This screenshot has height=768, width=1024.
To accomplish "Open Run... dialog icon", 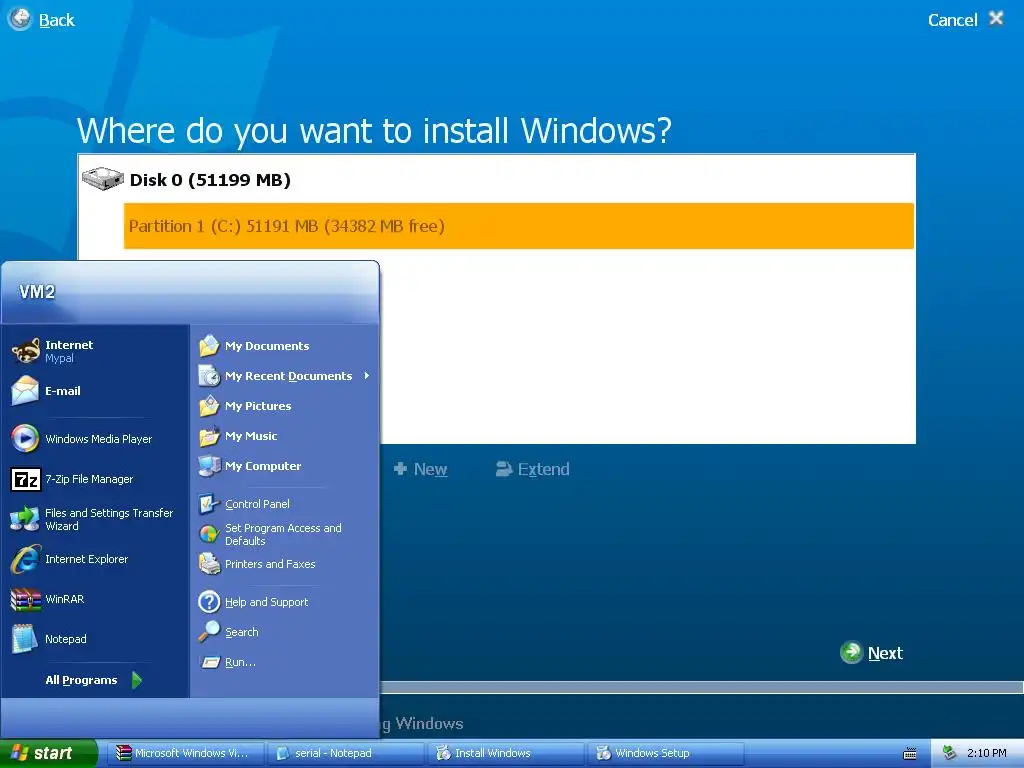I will 210,662.
